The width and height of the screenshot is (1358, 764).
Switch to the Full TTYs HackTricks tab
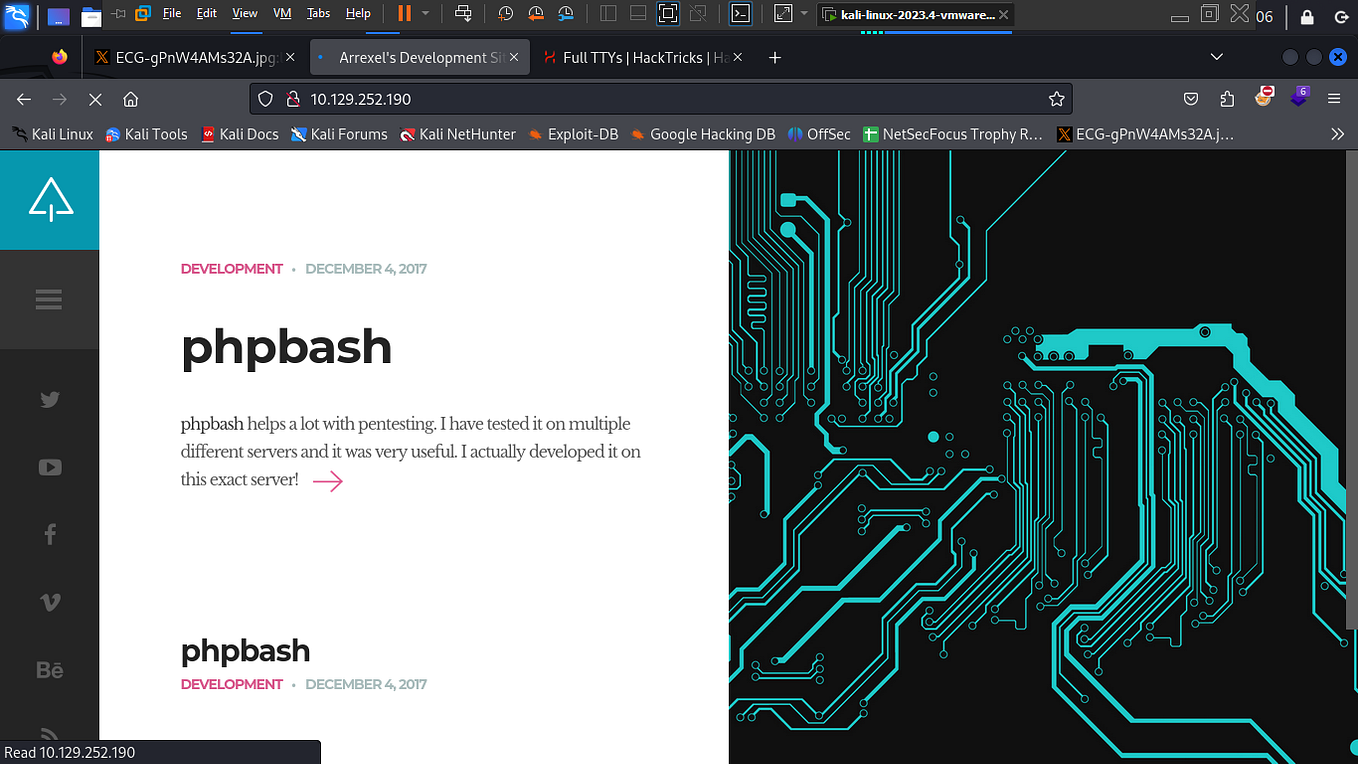[641, 57]
